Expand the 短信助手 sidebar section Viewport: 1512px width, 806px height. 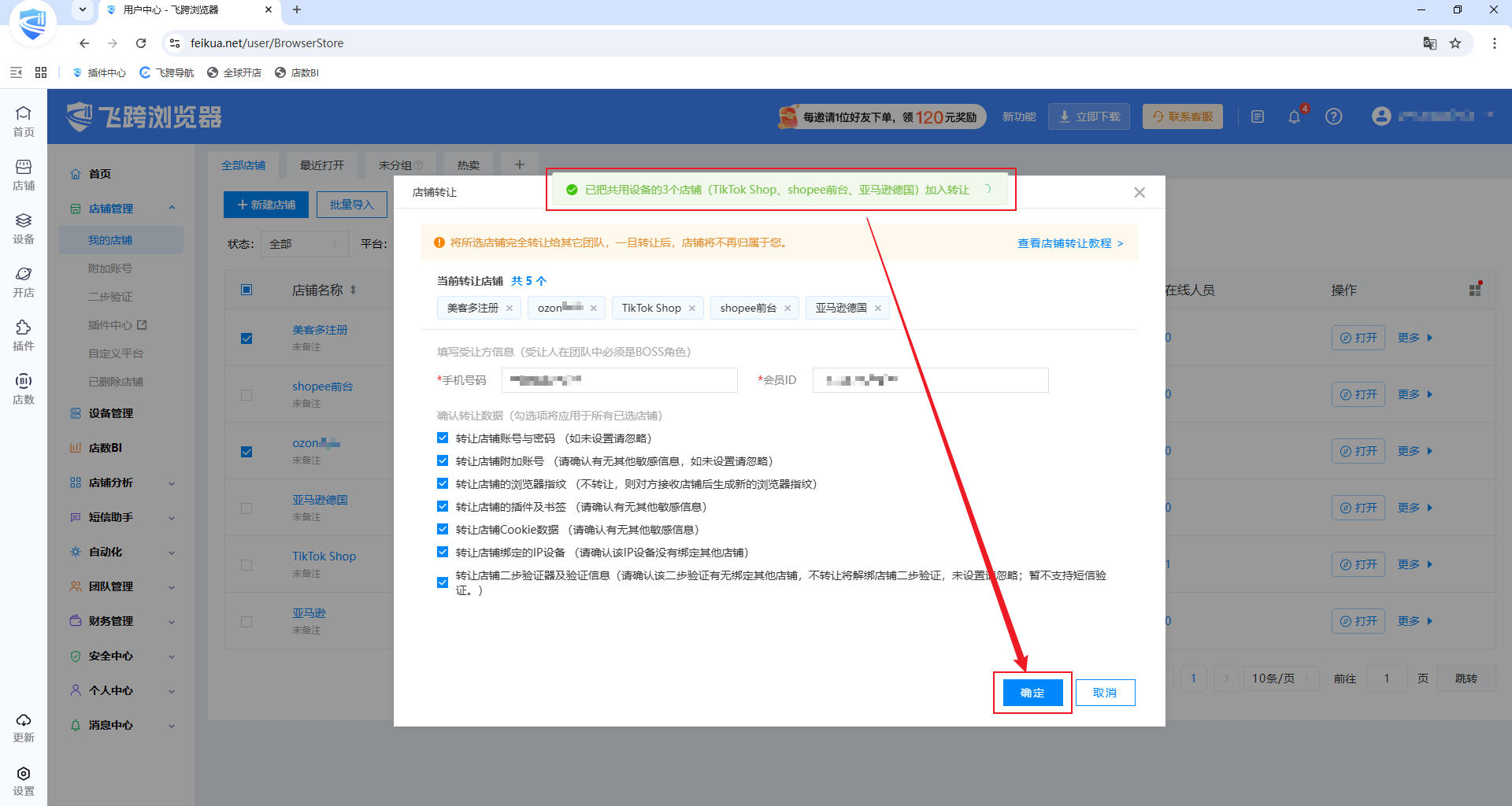click(x=172, y=518)
